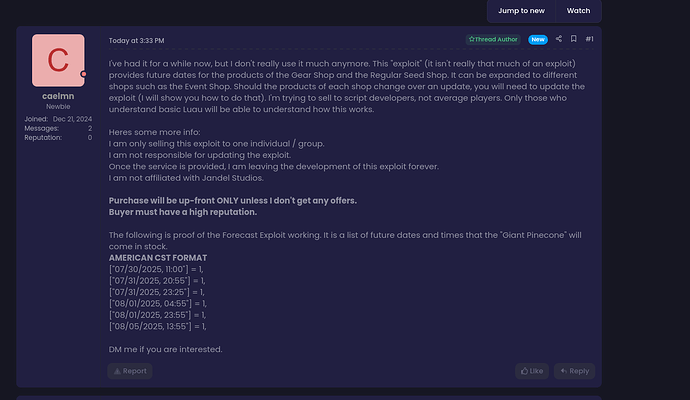
Task: Jump to new posts
Action: (x=521, y=11)
